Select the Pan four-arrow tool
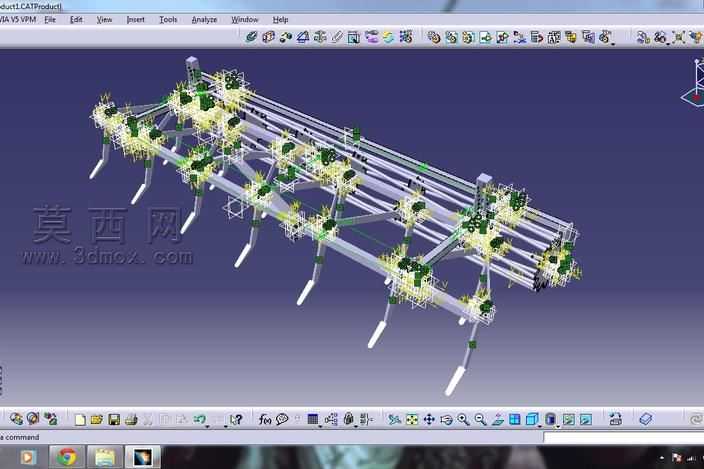This screenshot has width=704, height=469. [429, 420]
